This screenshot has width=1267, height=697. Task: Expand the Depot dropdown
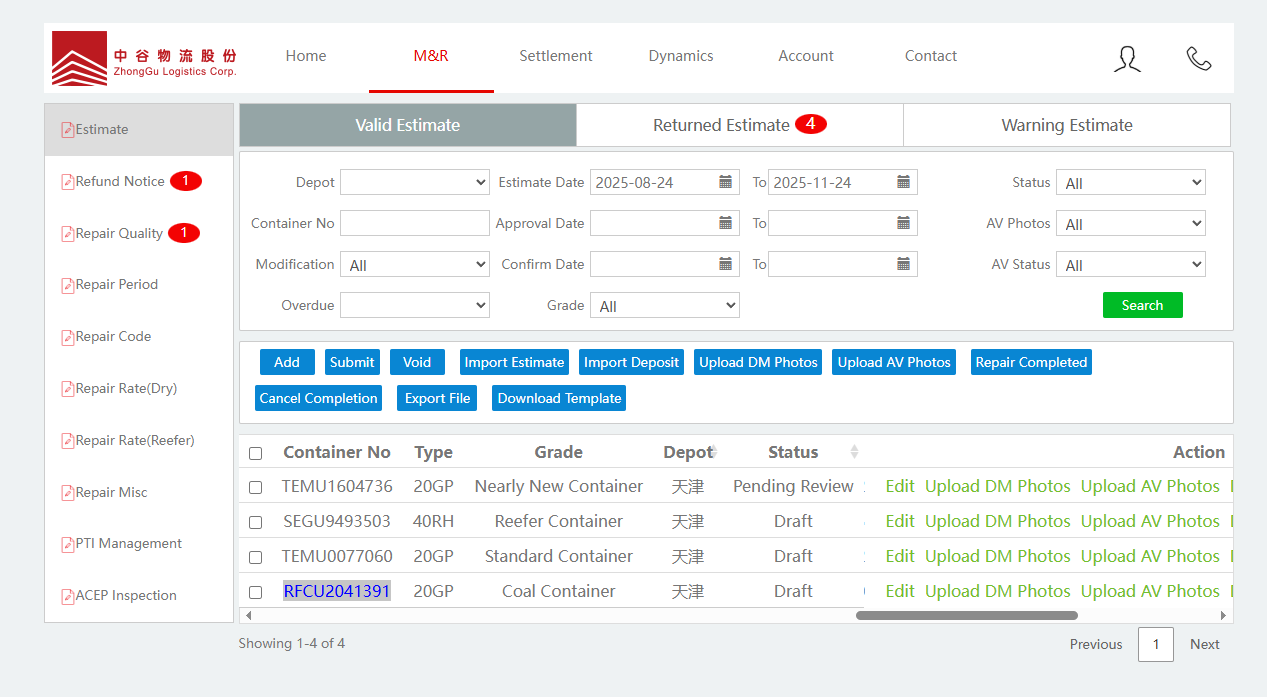[x=414, y=182]
